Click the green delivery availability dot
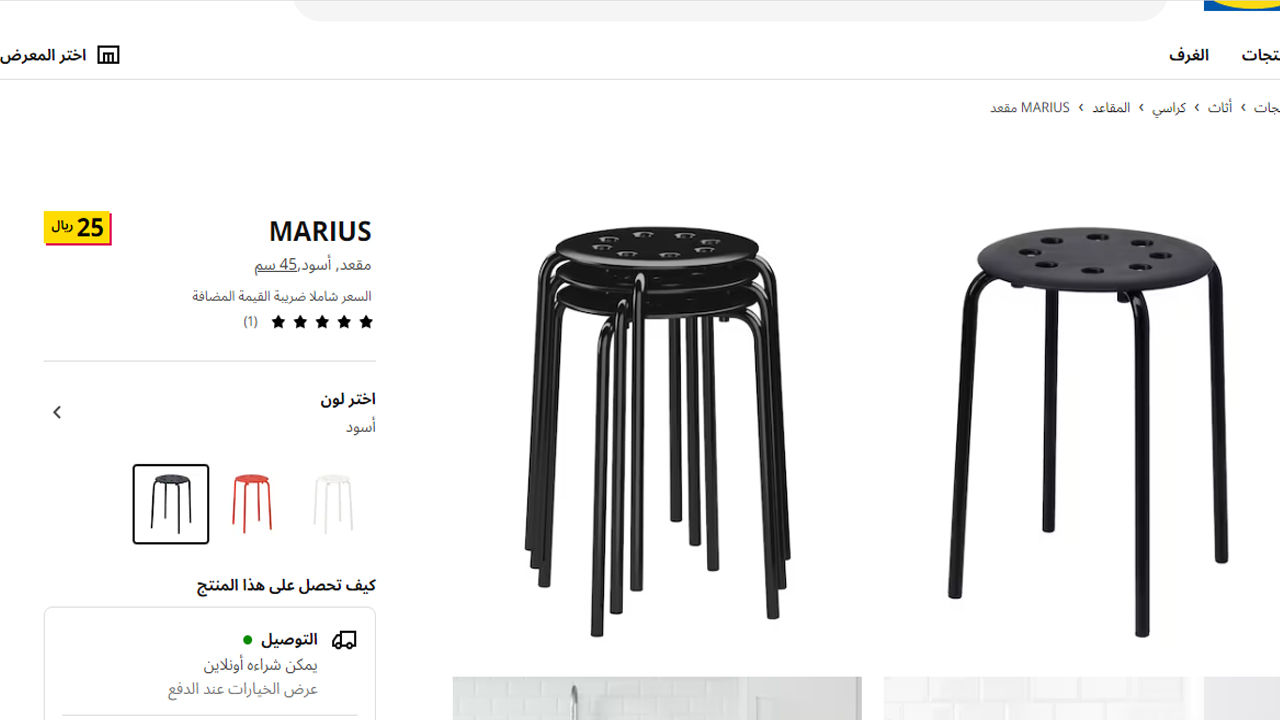The width and height of the screenshot is (1280, 720). tap(248, 640)
